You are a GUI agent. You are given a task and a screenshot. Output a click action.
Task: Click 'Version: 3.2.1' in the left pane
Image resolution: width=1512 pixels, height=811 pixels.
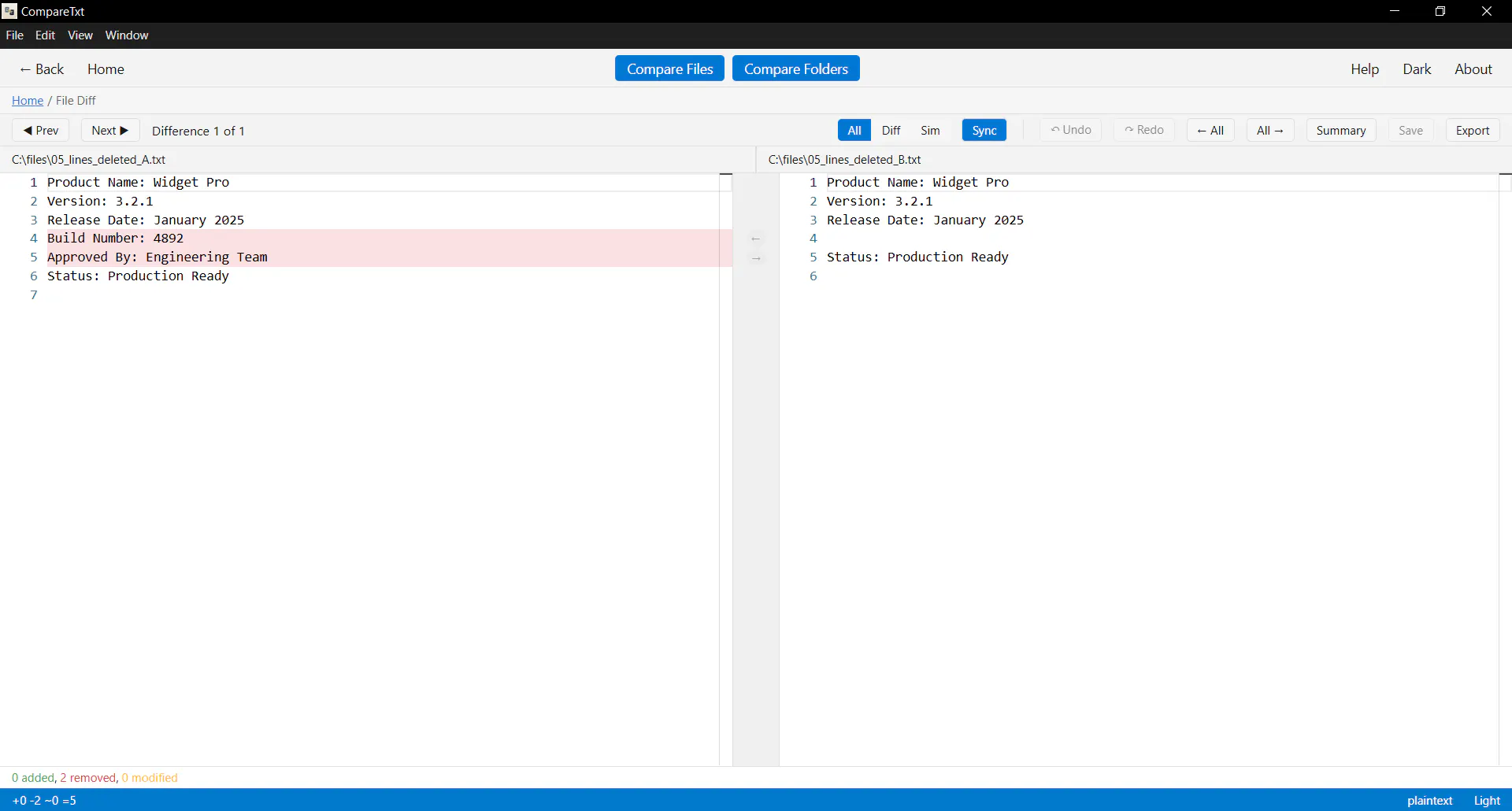coord(100,202)
